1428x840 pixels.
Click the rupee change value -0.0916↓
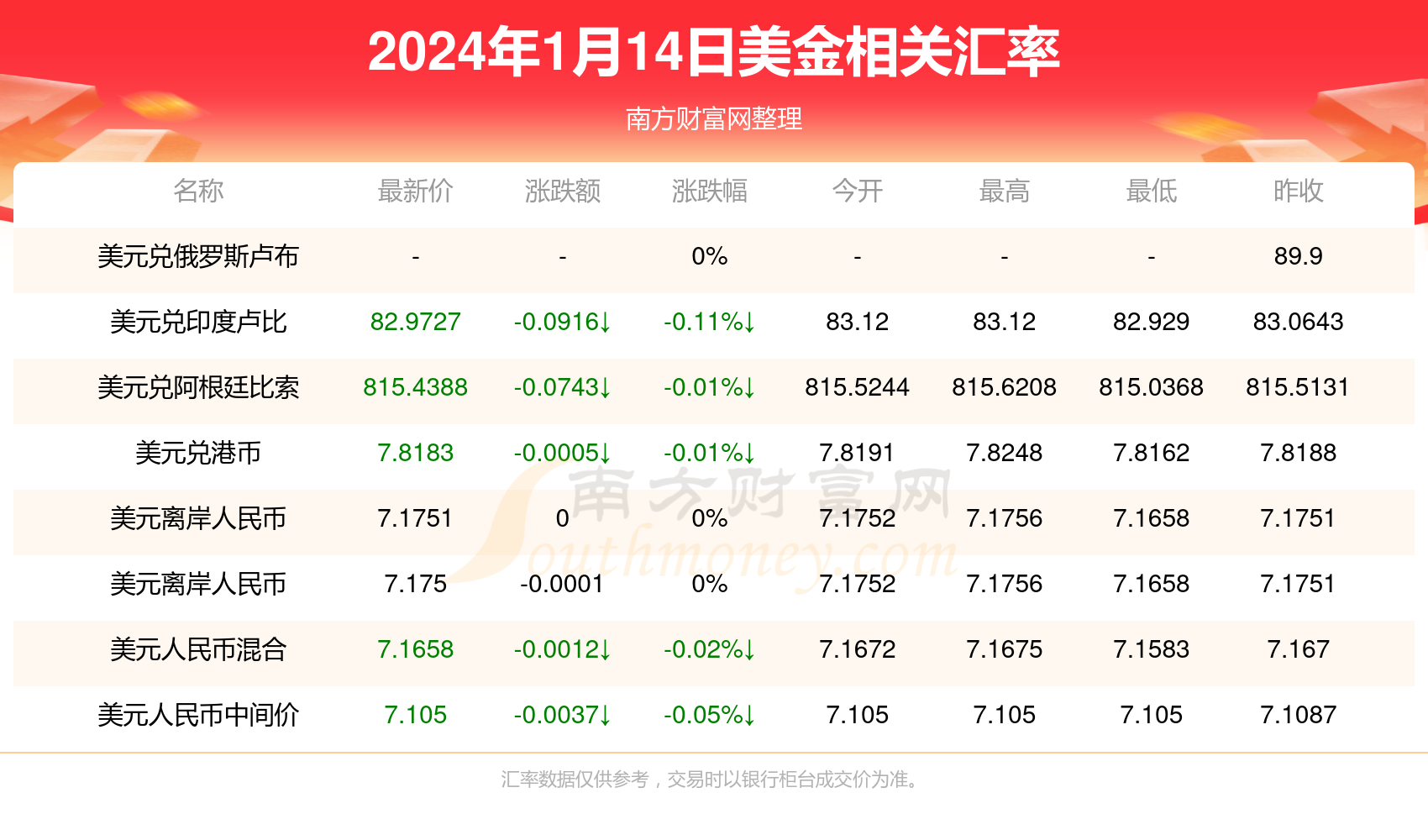[562, 322]
